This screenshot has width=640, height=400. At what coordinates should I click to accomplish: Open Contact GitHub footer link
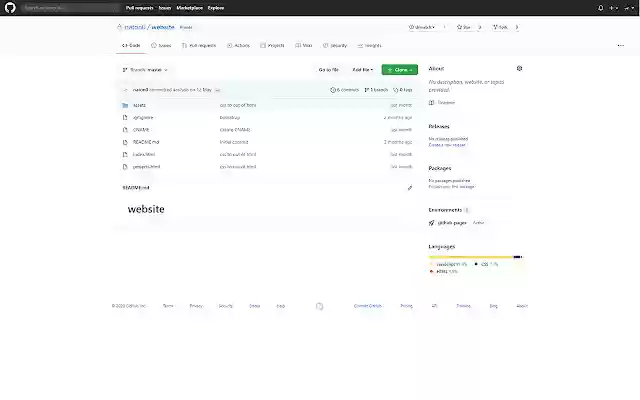(368, 306)
